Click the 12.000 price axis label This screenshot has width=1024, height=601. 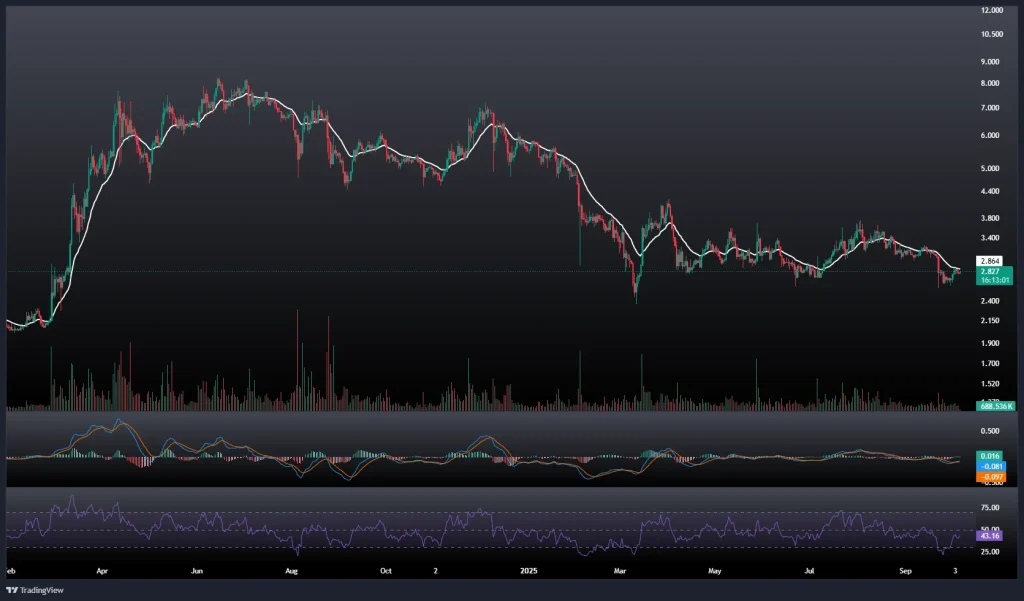pos(993,10)
